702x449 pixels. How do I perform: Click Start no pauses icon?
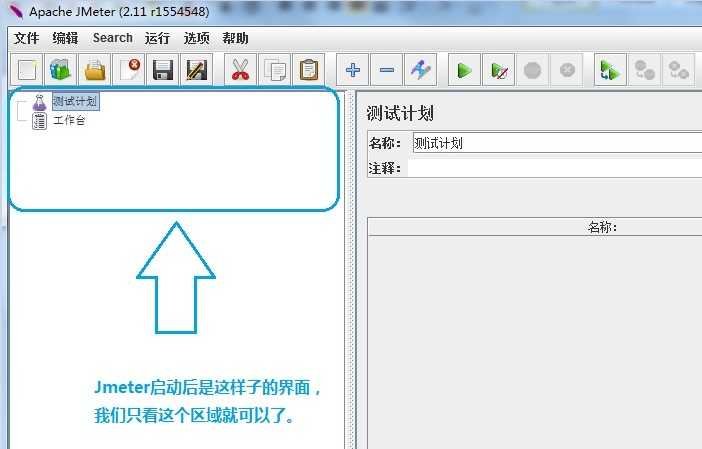pos(498,70)
